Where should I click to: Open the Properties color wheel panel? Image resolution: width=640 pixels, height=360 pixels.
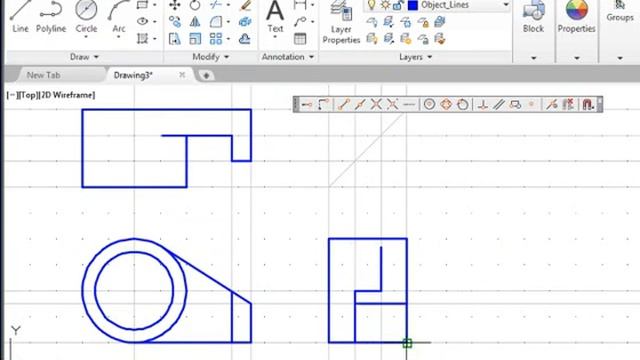576,17
